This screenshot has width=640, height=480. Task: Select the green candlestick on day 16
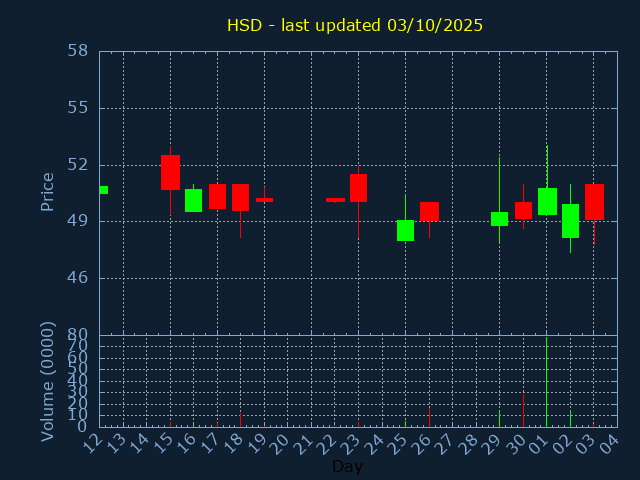[x=193, y=200]
